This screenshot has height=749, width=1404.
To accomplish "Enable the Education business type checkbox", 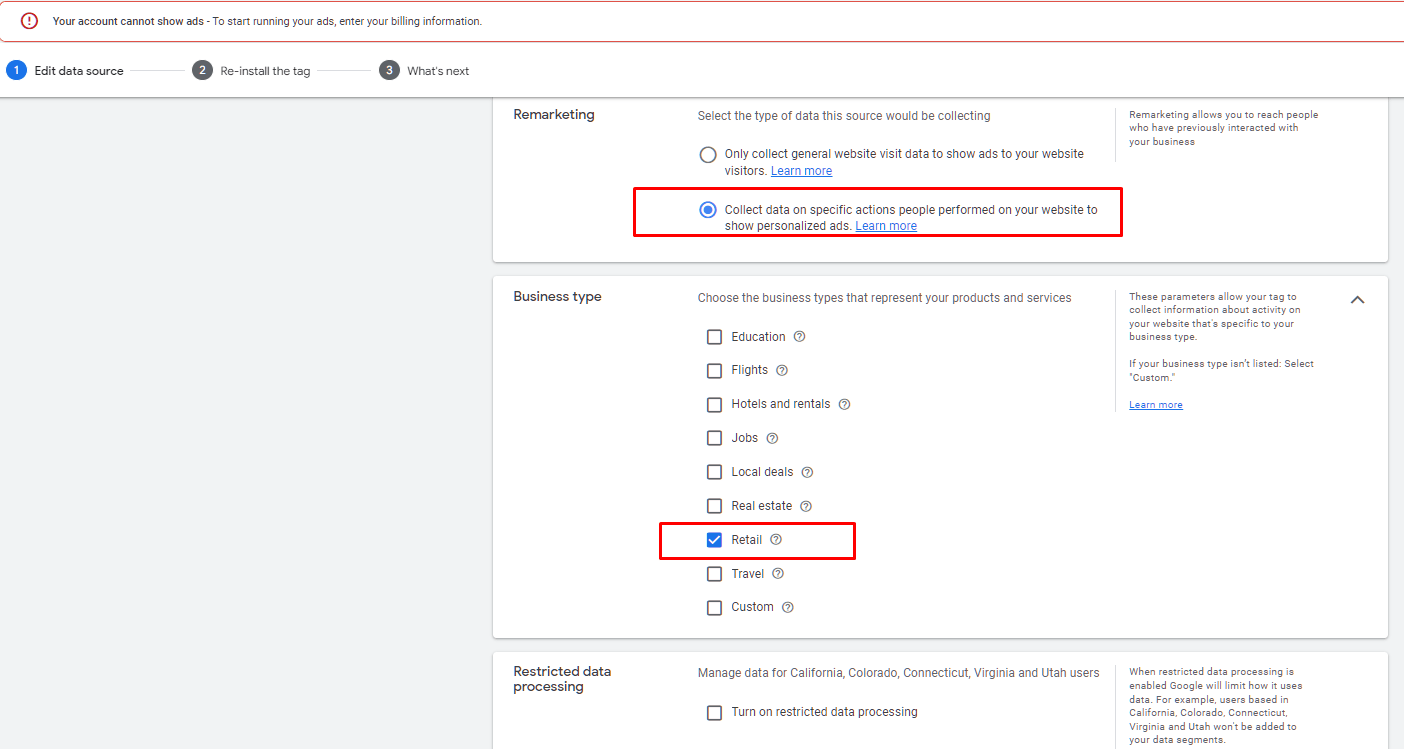I will pos(714,337).
